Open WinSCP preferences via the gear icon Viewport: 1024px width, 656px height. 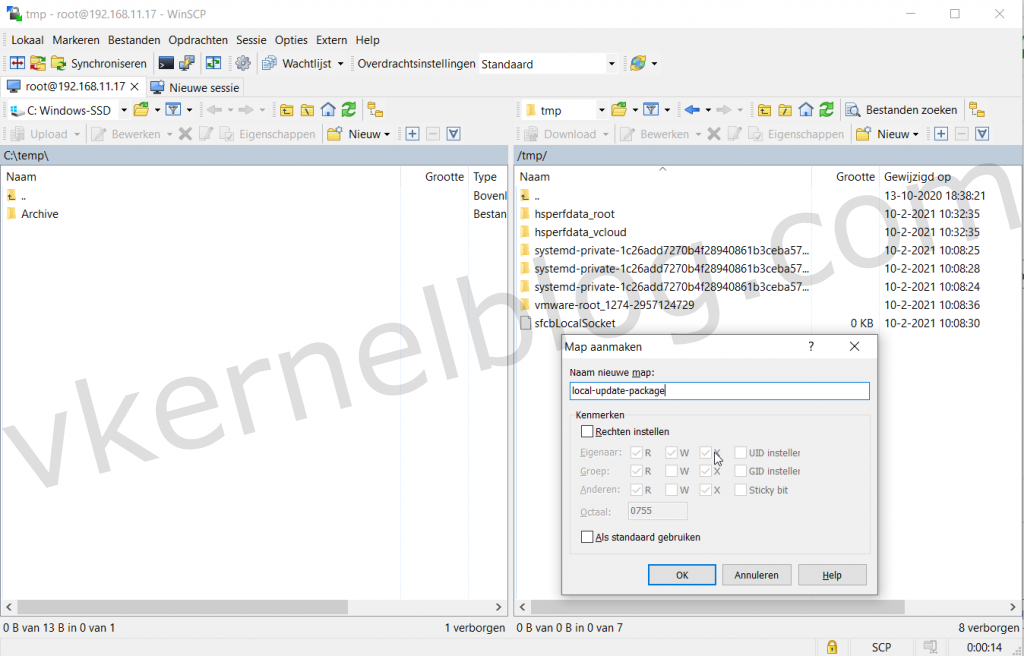pos(245,62)
